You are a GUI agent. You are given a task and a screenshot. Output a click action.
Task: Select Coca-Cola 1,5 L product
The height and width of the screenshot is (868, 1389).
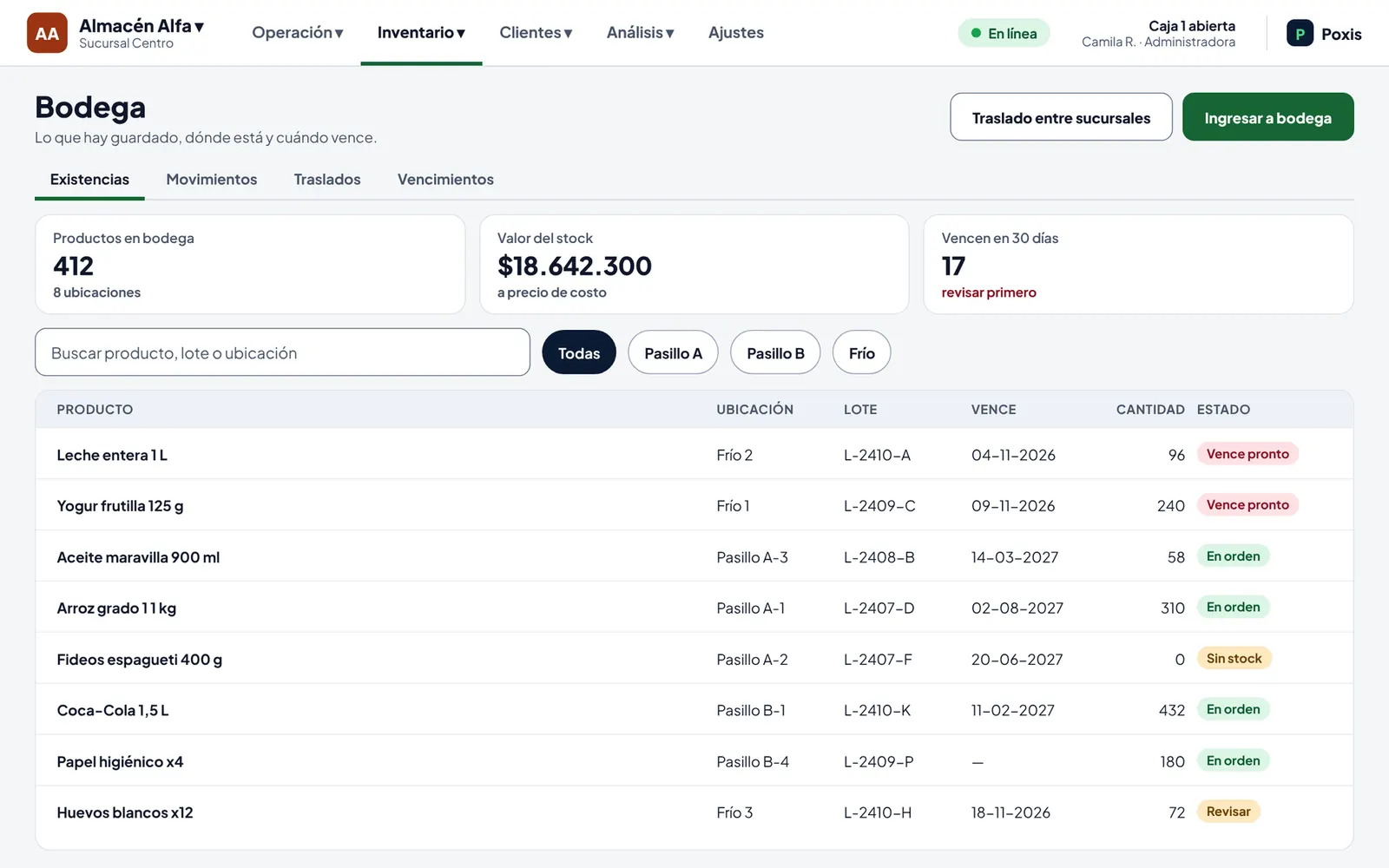(113, 711)
